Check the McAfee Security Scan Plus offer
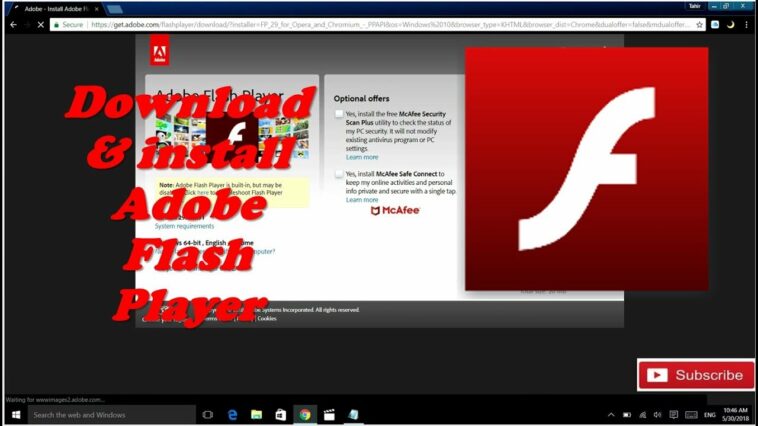The image size is (758, 426). click(x=339, y=114)
